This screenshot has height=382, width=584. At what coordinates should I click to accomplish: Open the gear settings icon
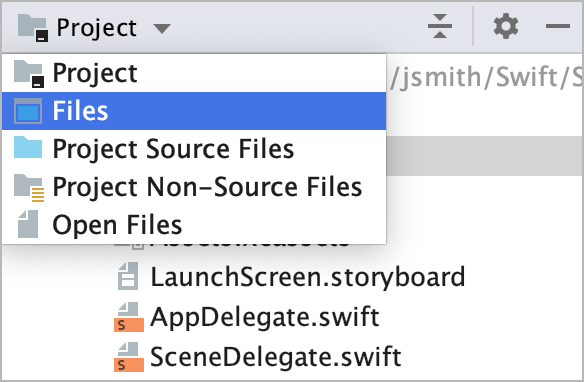pos(505,26)
